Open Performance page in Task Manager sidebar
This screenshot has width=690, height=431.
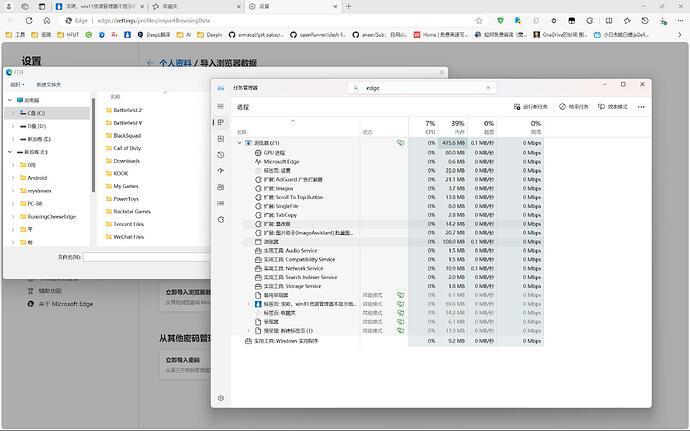pyautogui.click(x=220, y=138)
